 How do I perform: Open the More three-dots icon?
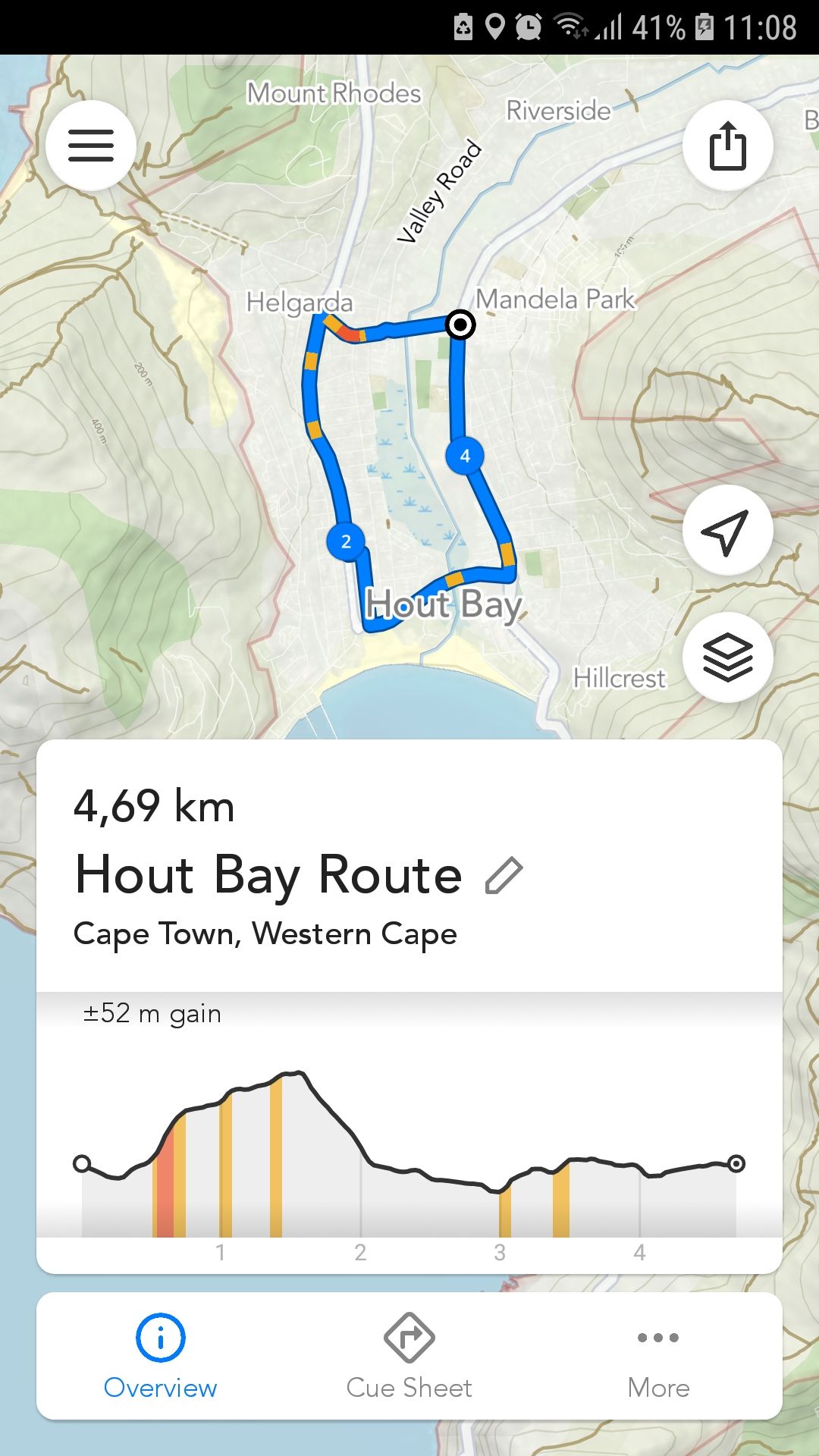[x=658, y=1337]
